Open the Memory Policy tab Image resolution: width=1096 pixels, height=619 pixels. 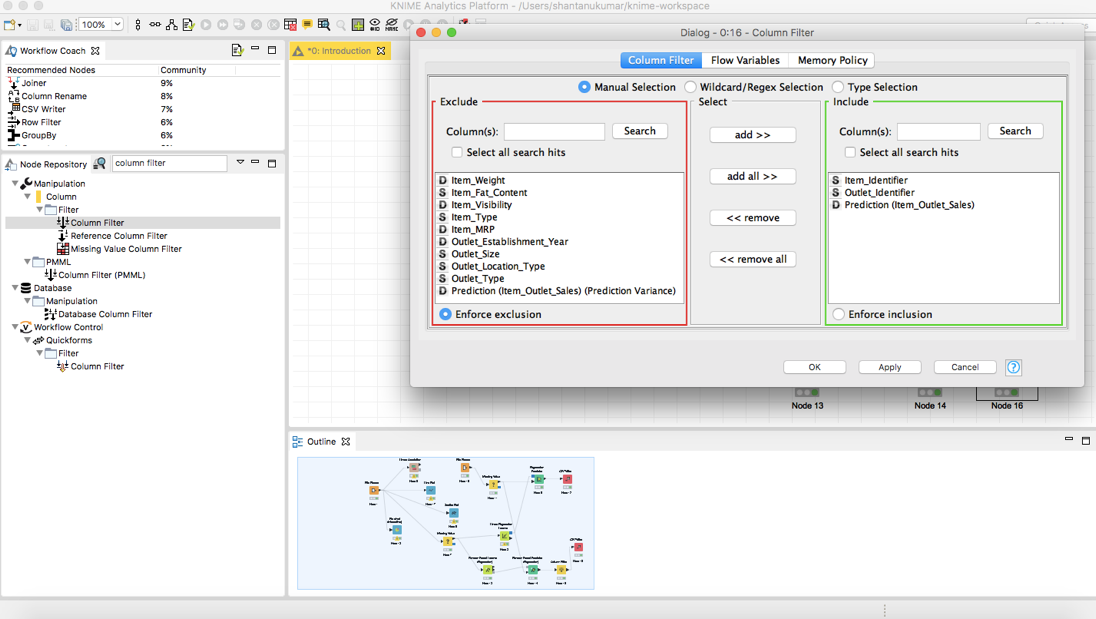coord(832,60)
